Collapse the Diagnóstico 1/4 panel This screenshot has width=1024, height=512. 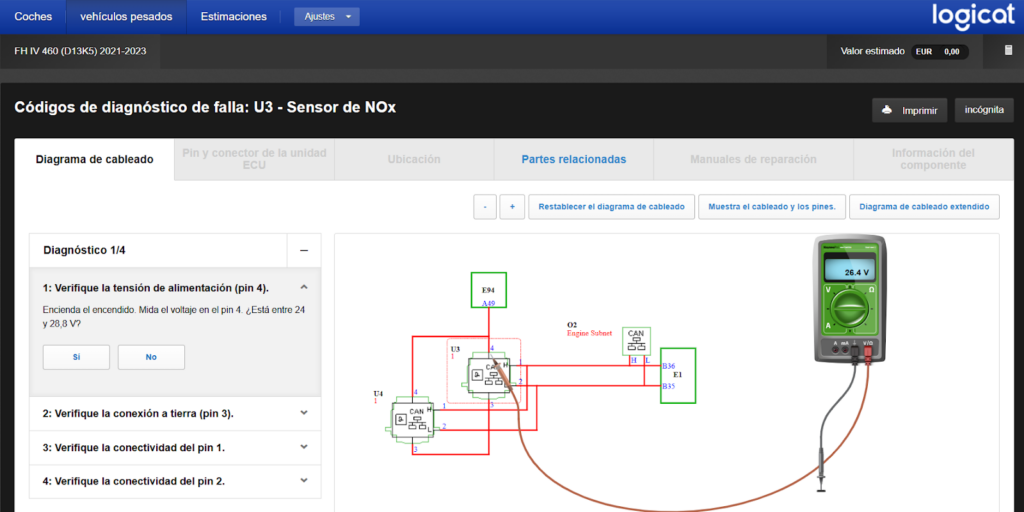304,250
